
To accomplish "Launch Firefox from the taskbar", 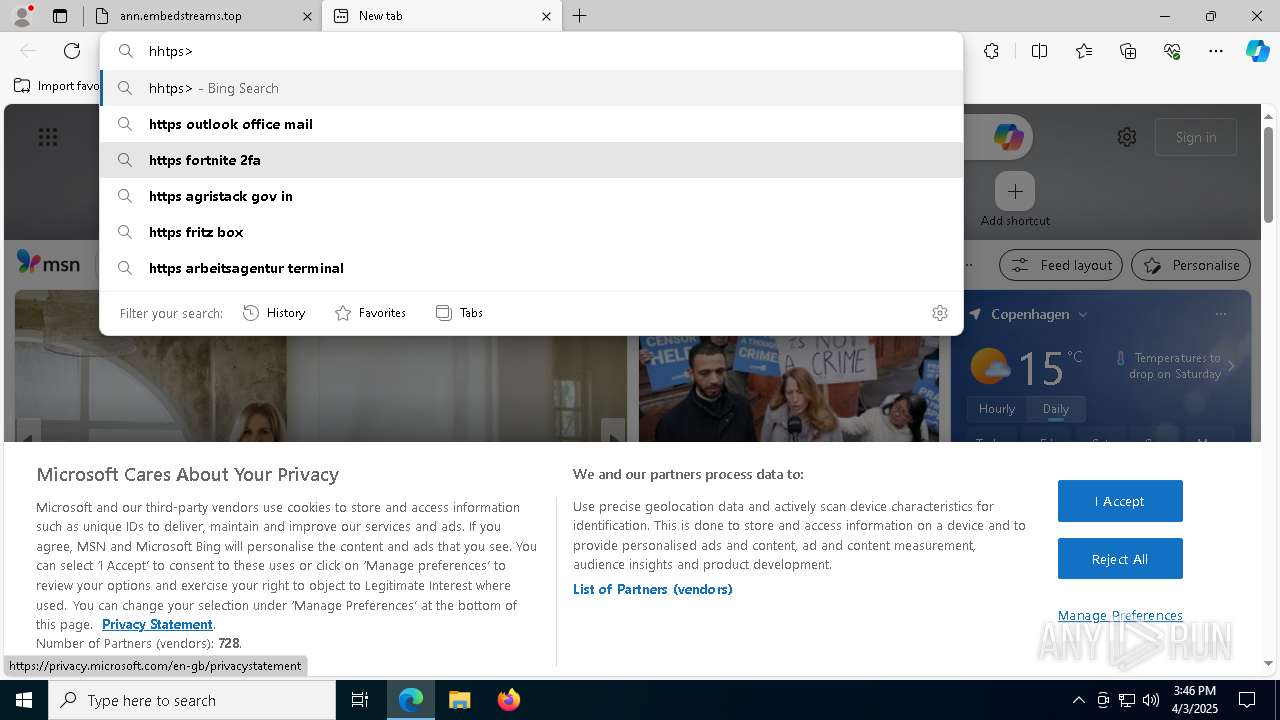I will point(509,700).
